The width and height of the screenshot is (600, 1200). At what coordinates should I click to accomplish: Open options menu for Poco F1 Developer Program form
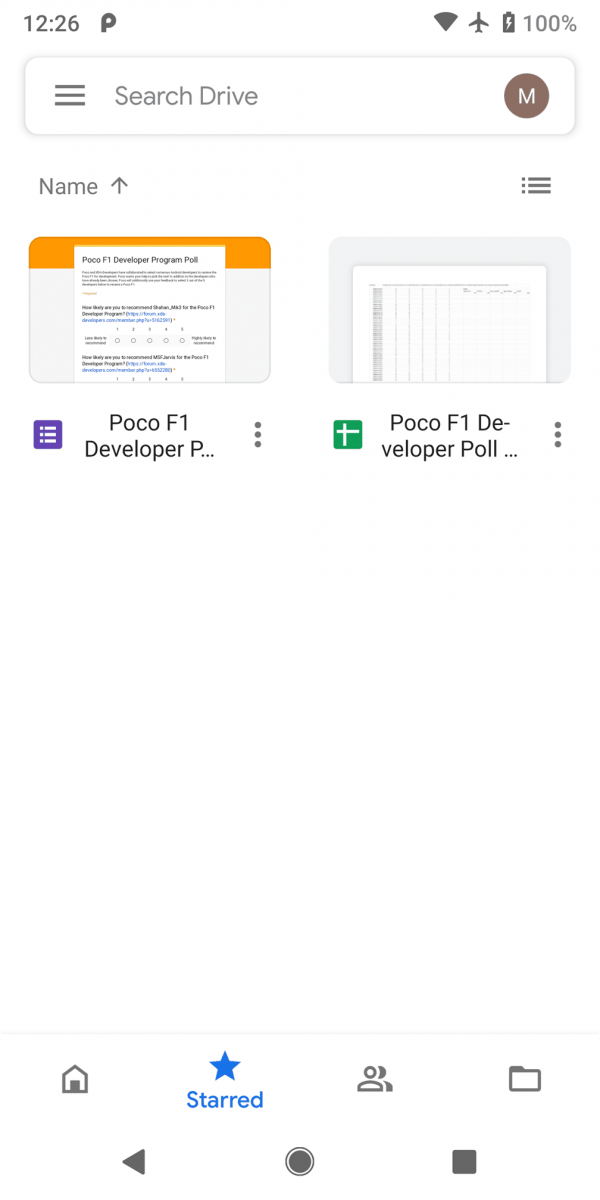pyautogui.click(x=257, y=434)
